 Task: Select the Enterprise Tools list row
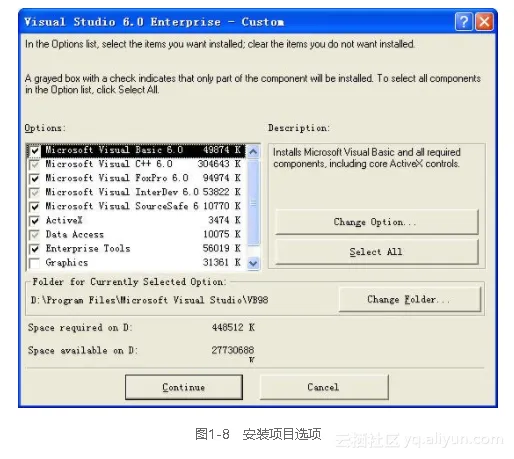point(137,248)
